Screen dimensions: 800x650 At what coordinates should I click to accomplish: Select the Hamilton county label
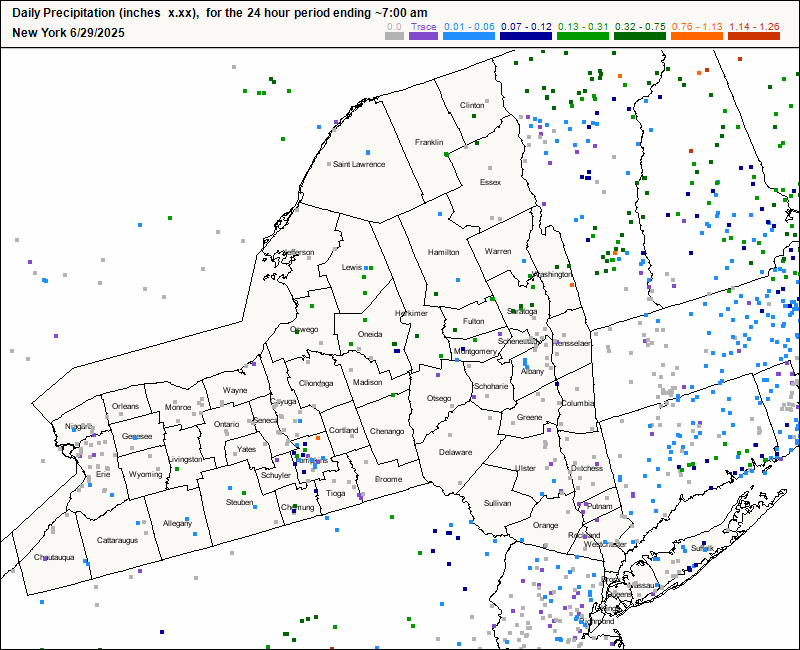coord(443,252)
